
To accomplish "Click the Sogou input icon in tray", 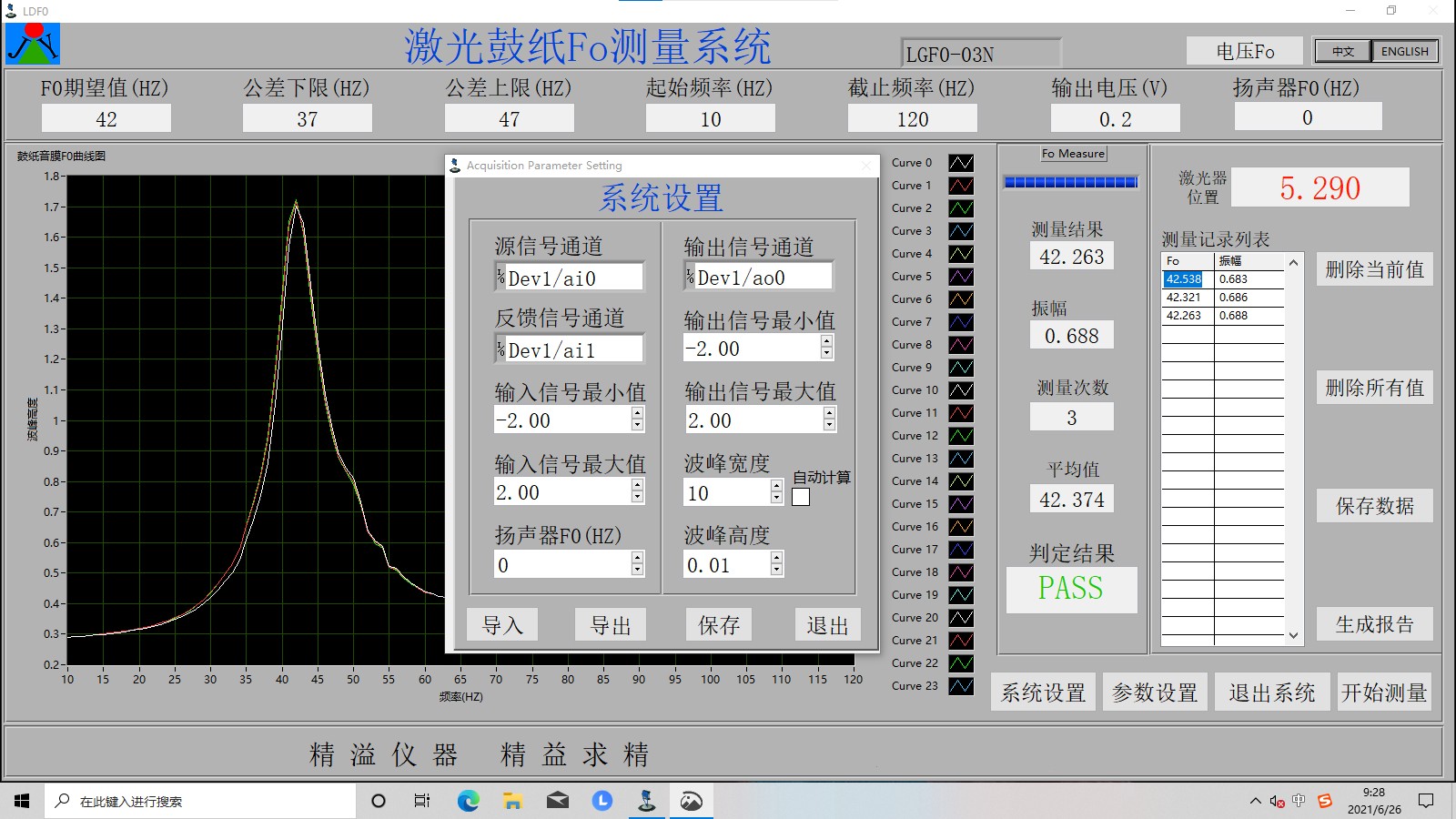I will pyautogui.click(x=1325, y=801).
